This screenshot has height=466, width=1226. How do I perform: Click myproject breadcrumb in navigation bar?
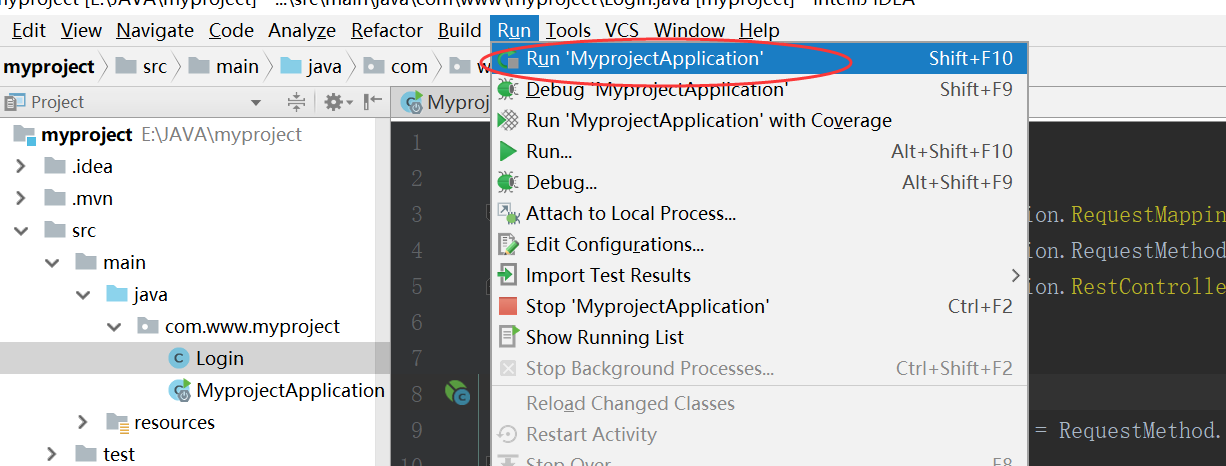(49, 67)
